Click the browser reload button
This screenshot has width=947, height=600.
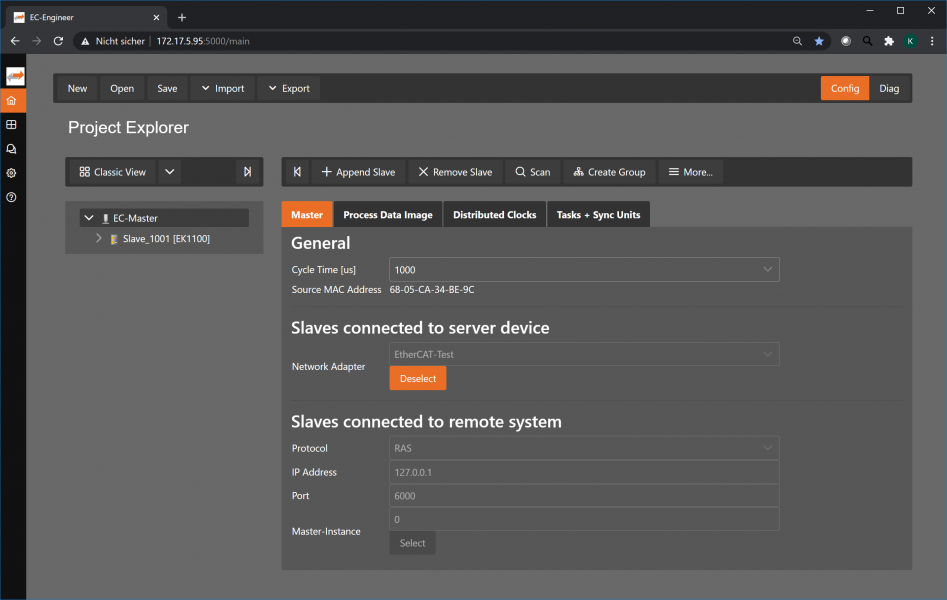(58, 41)
